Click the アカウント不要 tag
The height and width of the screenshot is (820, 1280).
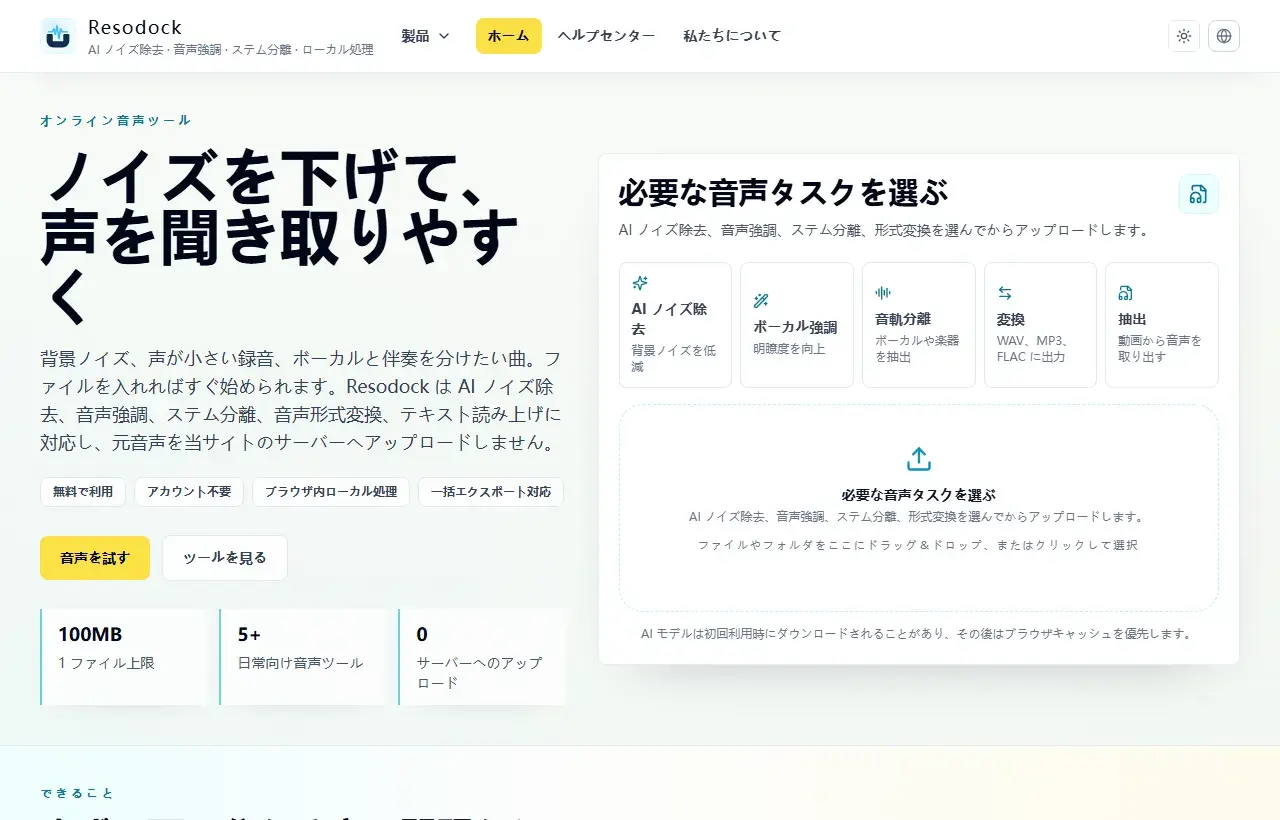click(189, 492)
